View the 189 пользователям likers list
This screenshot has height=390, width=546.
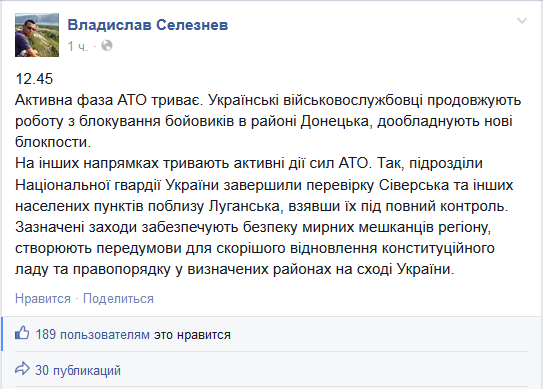pos(93,335)
